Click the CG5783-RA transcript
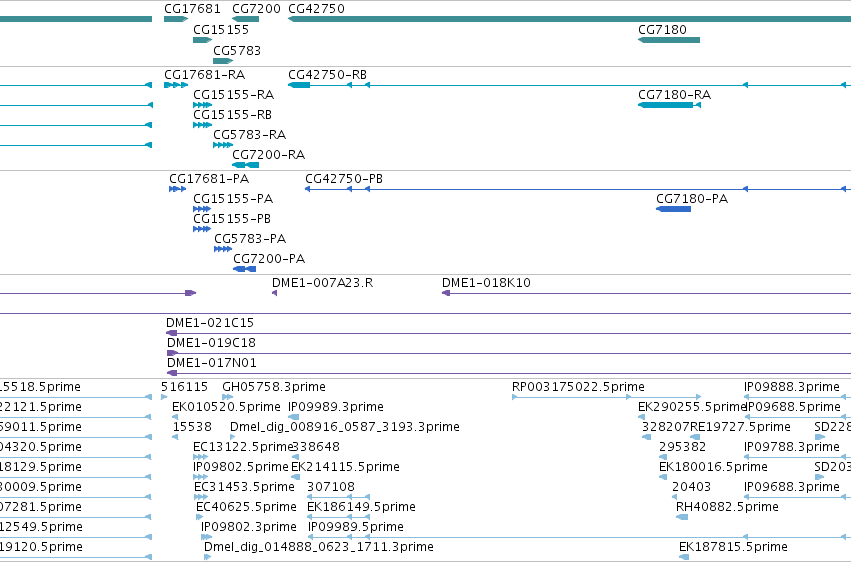851x562 pixels. pos(223,145)
